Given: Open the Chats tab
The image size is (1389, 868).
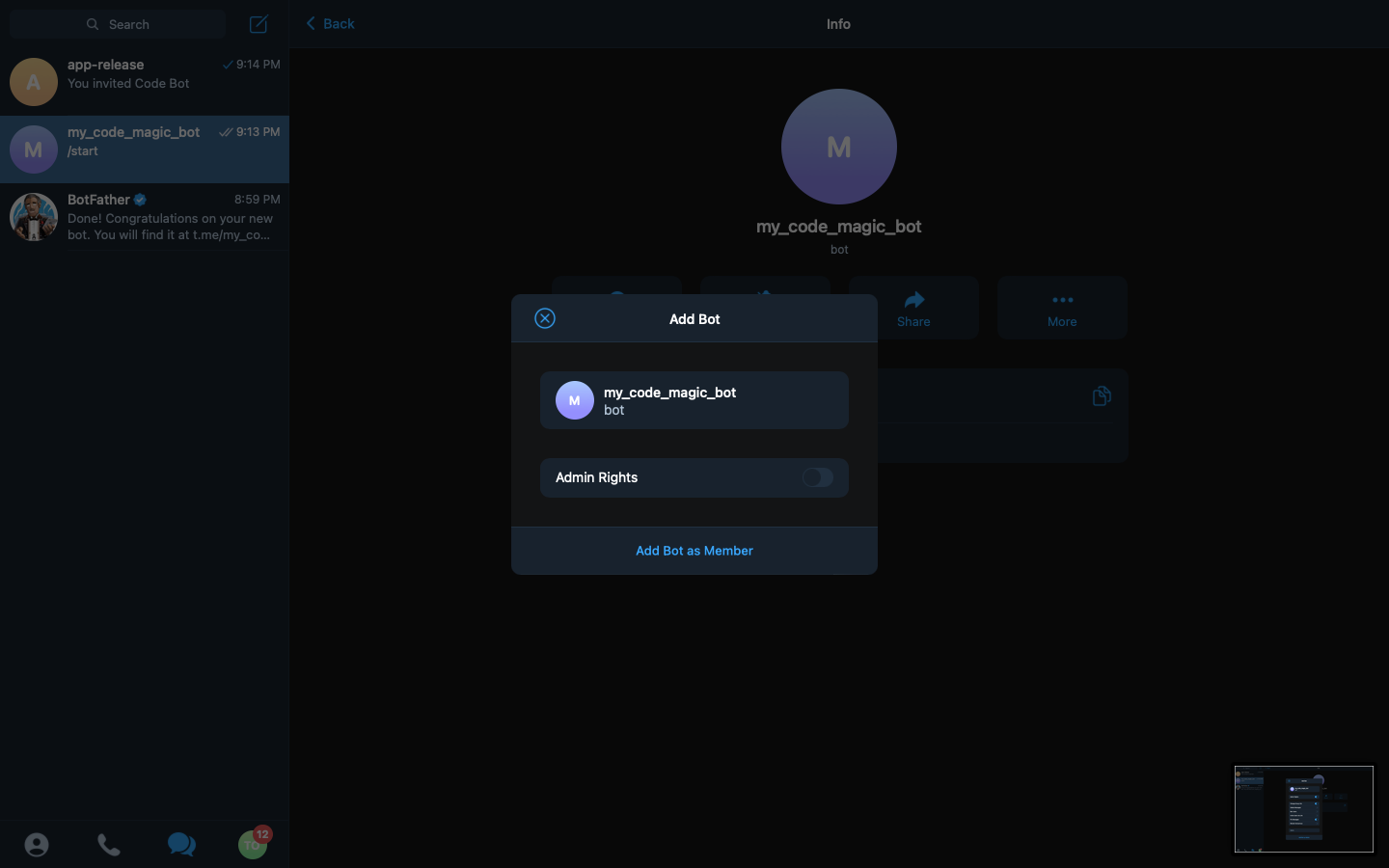Looking at the screenshot, I should (181, 845).
